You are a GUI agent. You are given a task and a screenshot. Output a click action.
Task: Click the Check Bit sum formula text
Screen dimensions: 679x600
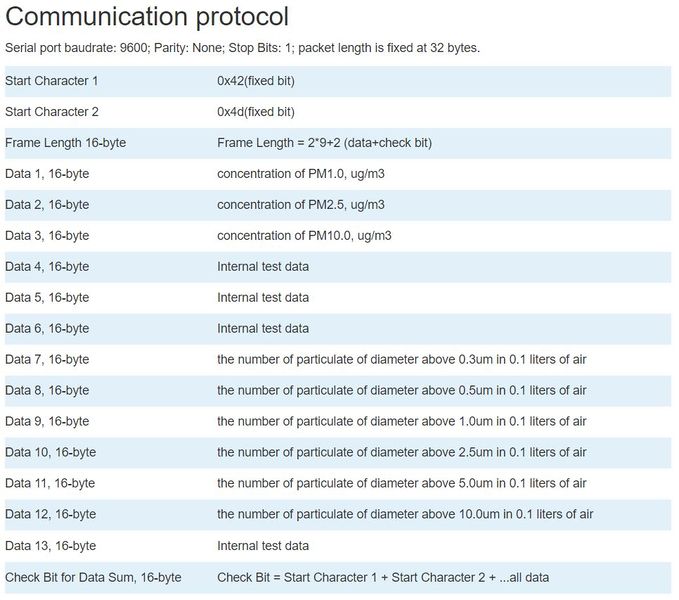click(383, 577)
